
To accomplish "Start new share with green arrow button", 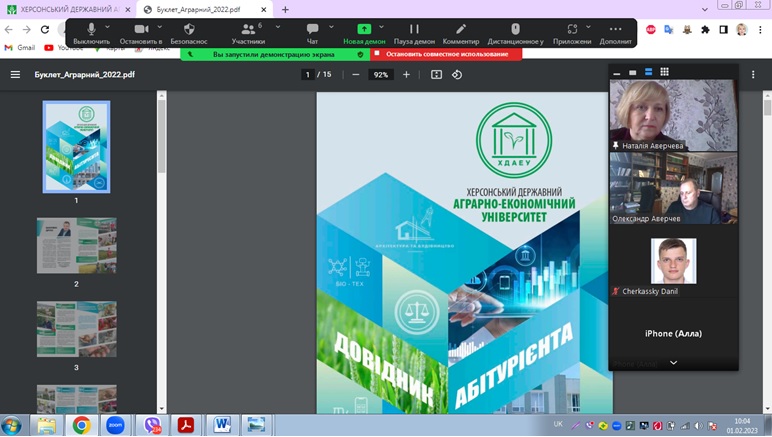I will tap(364, 33).
